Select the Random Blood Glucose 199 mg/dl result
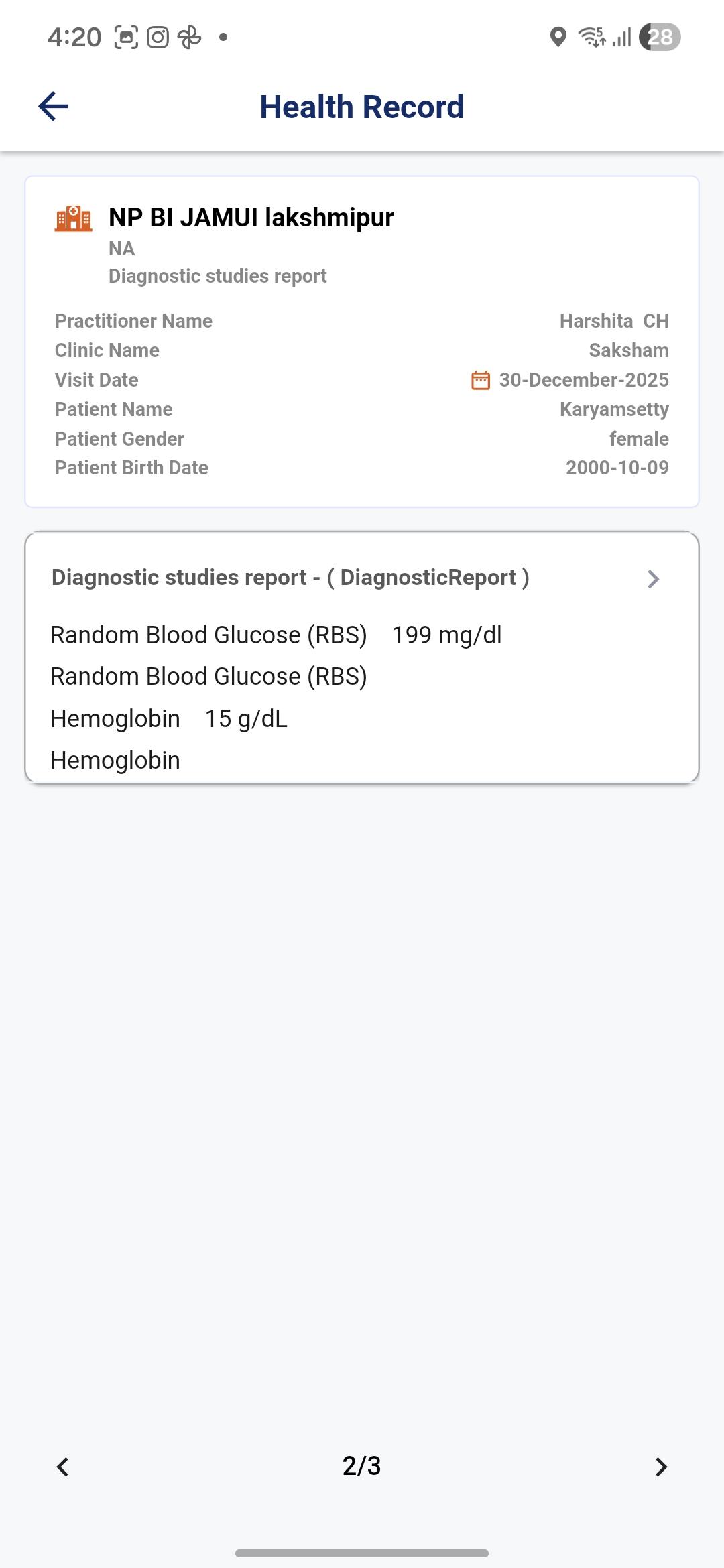Image resolution: width=724 pixels, height=1568 pixels. (276, 635)
